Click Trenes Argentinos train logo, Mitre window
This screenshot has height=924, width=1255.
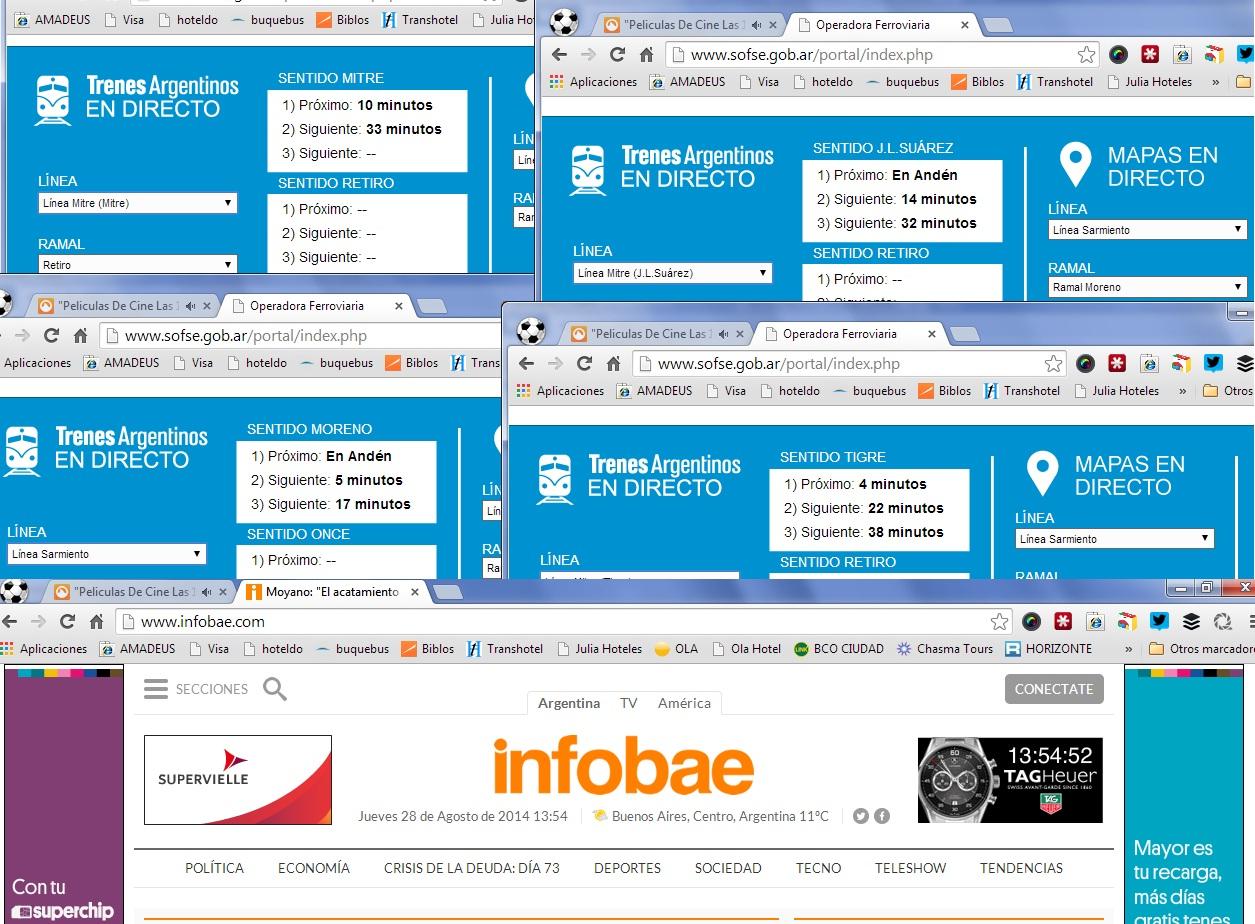[53, 100]
